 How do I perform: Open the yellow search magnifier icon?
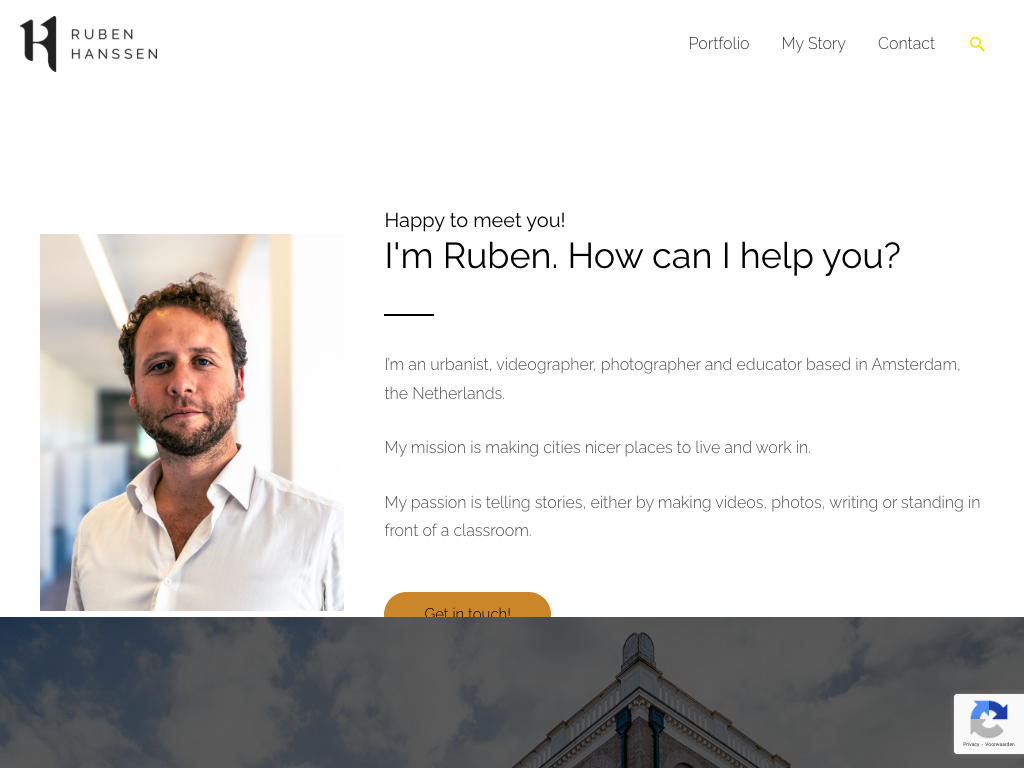tap(977, 44)
